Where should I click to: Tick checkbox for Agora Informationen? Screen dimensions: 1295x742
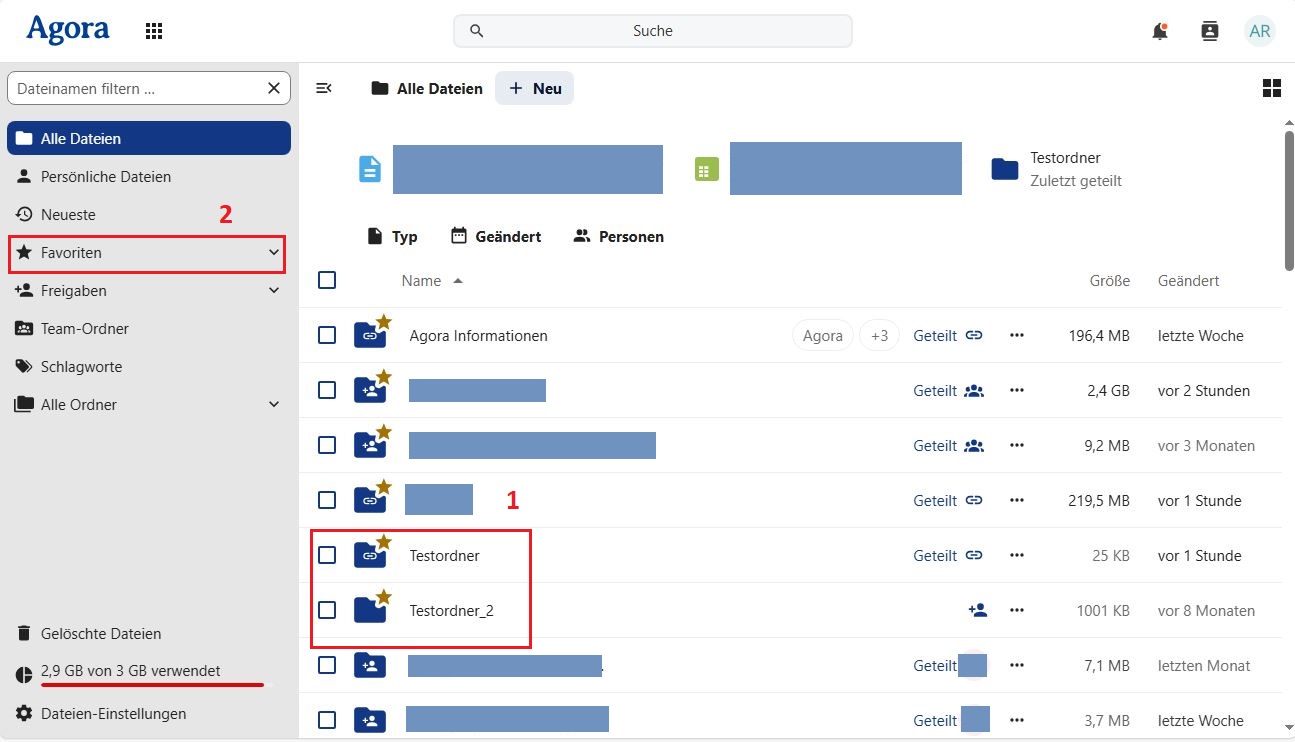tap(327, 335)
